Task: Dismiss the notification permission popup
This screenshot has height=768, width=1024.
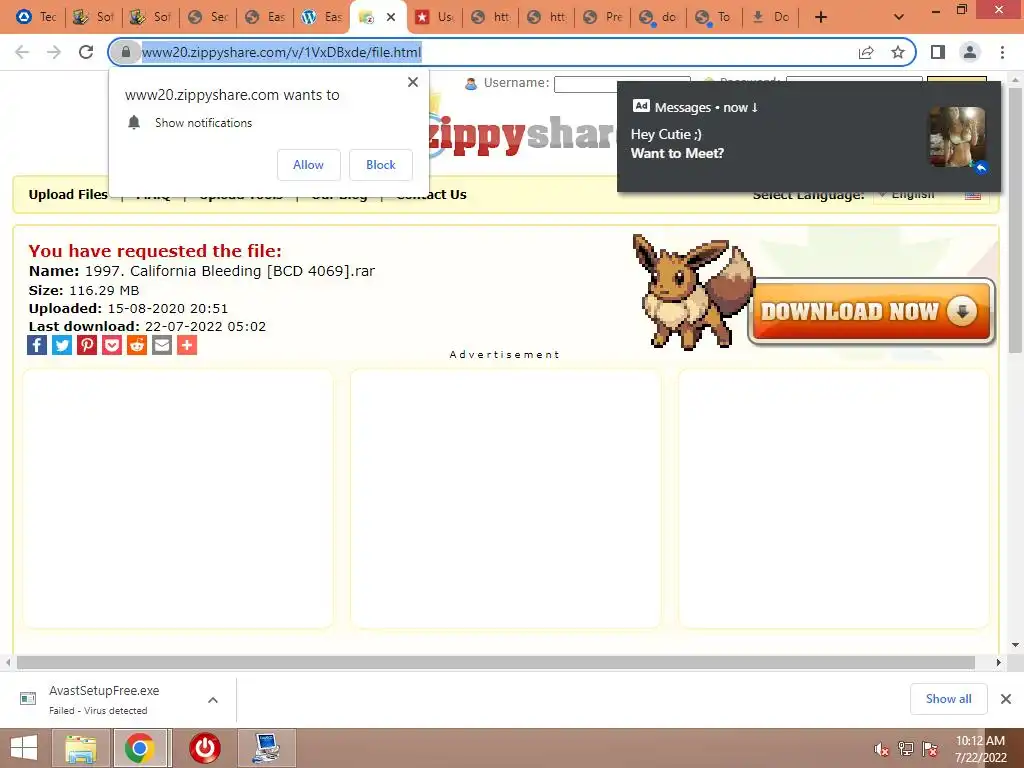Action: tap(413, 82)
